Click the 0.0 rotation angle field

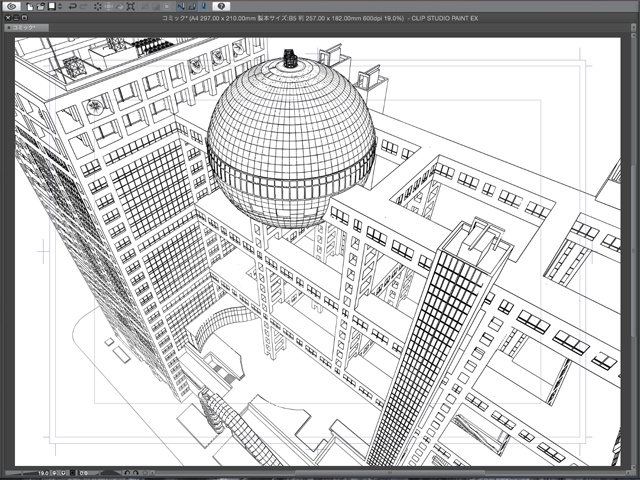pyautogui.click(x=83, y=473)
